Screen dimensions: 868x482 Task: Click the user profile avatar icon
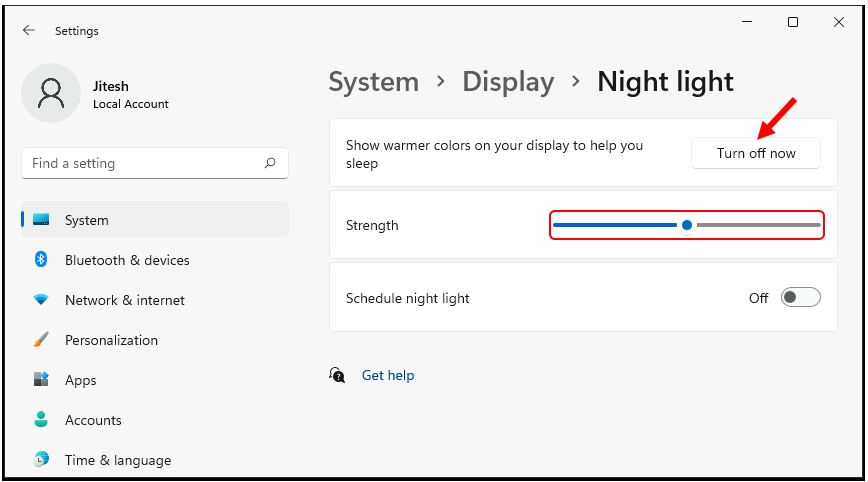click(x=50, y=94)
